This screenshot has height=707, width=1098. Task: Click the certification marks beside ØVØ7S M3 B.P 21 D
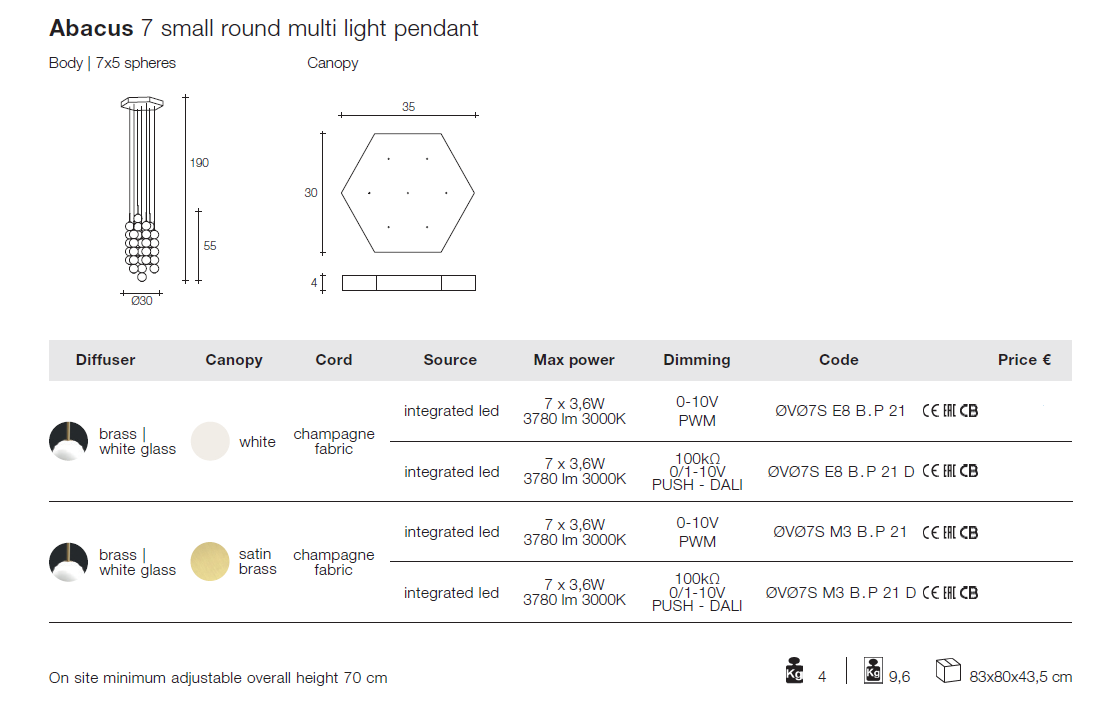coord(950,593)
